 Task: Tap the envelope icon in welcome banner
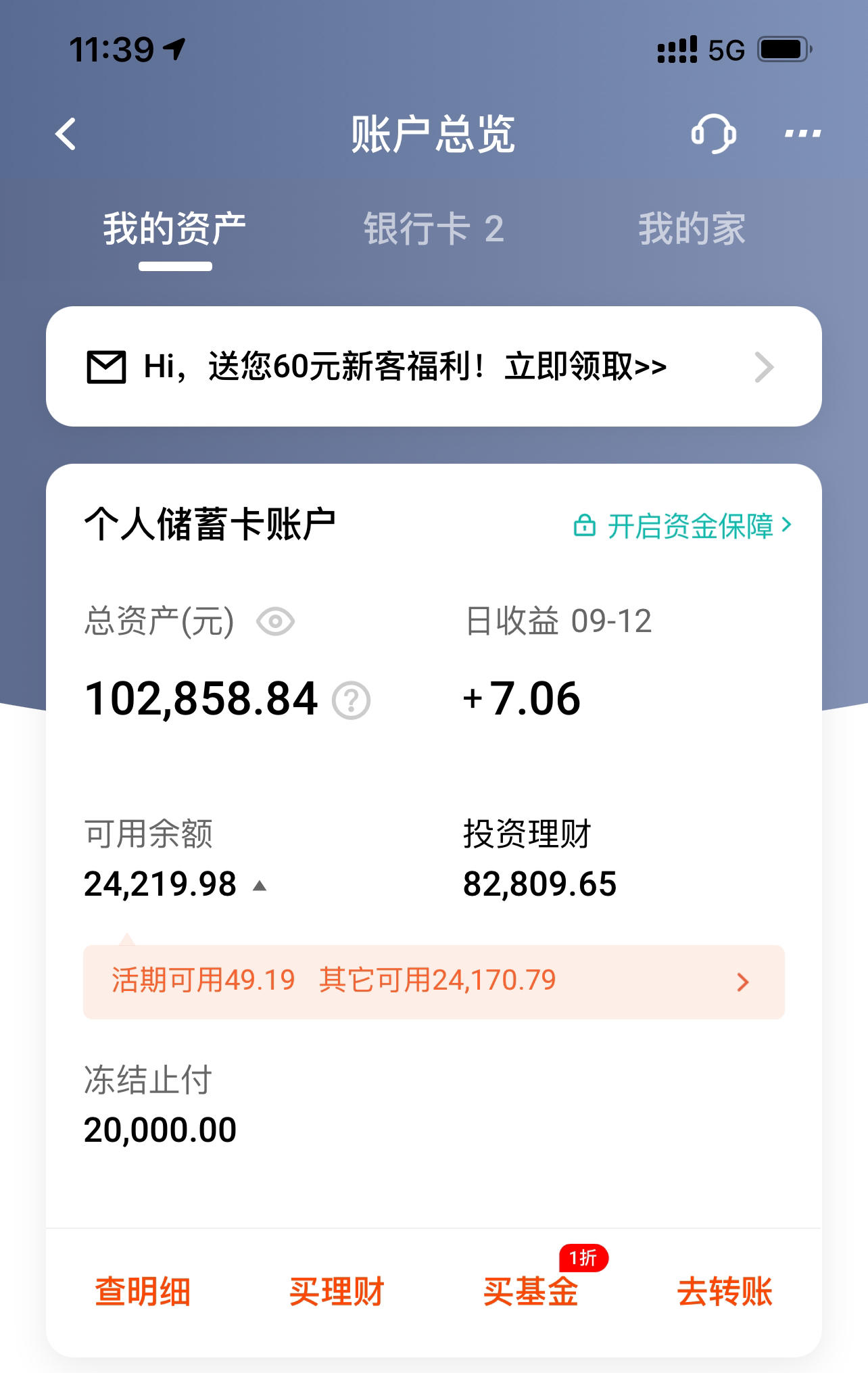(x=107, y=367)
